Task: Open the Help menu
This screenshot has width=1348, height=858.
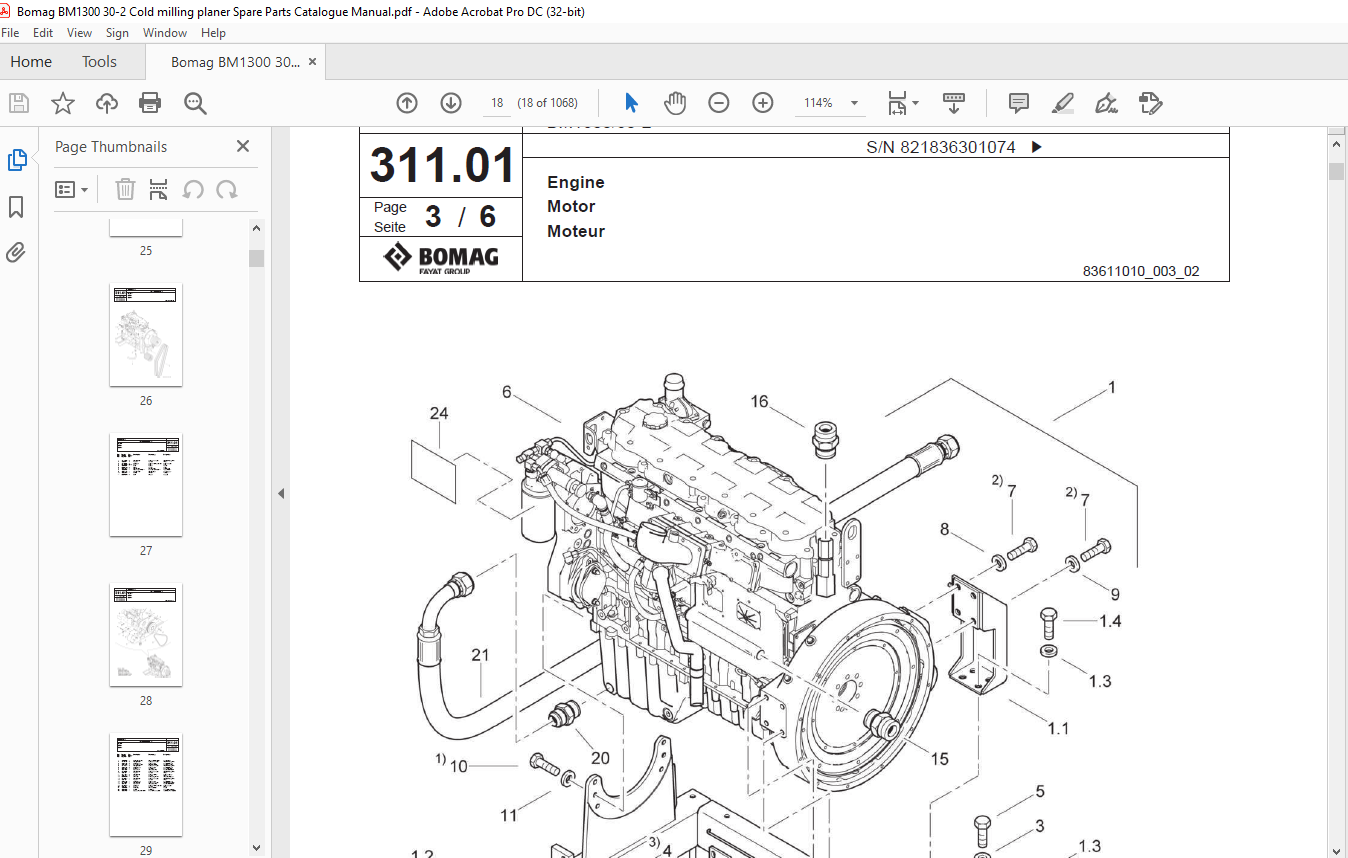Action: click(x=214, y=33)
